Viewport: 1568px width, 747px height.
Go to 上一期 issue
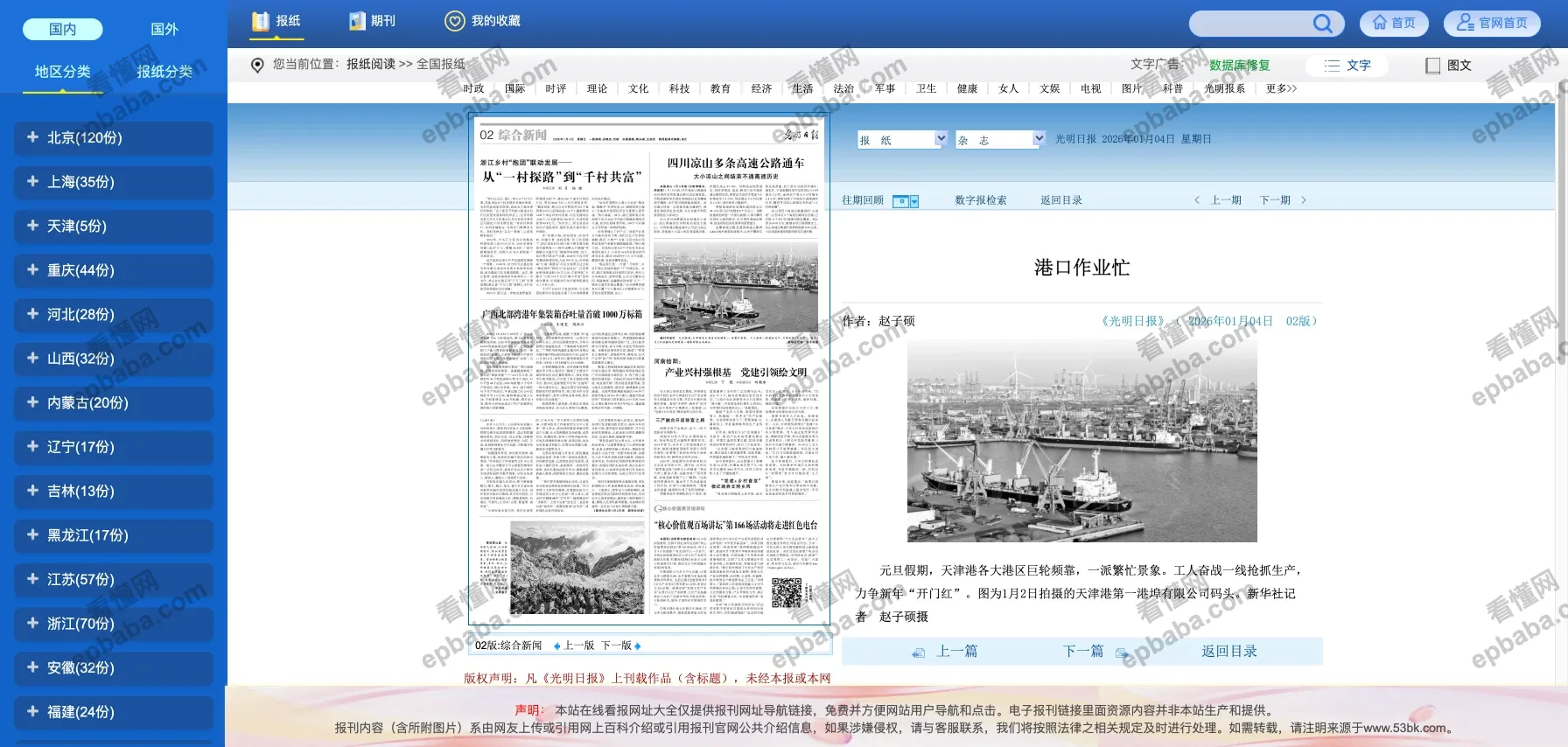1226,200
